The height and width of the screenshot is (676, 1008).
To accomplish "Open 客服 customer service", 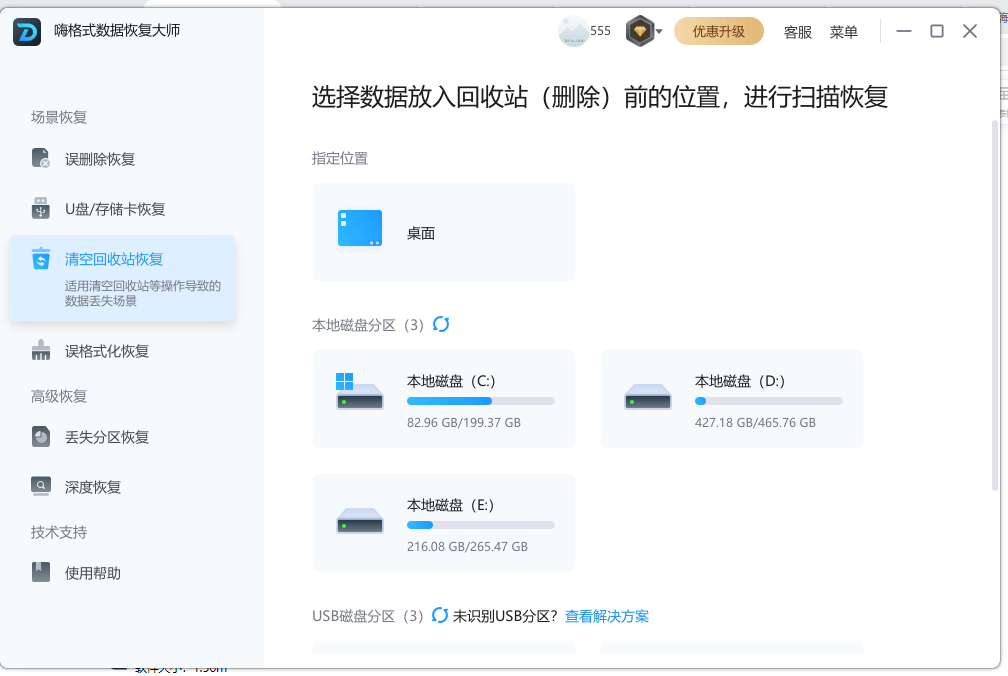I will click(797, 32).
